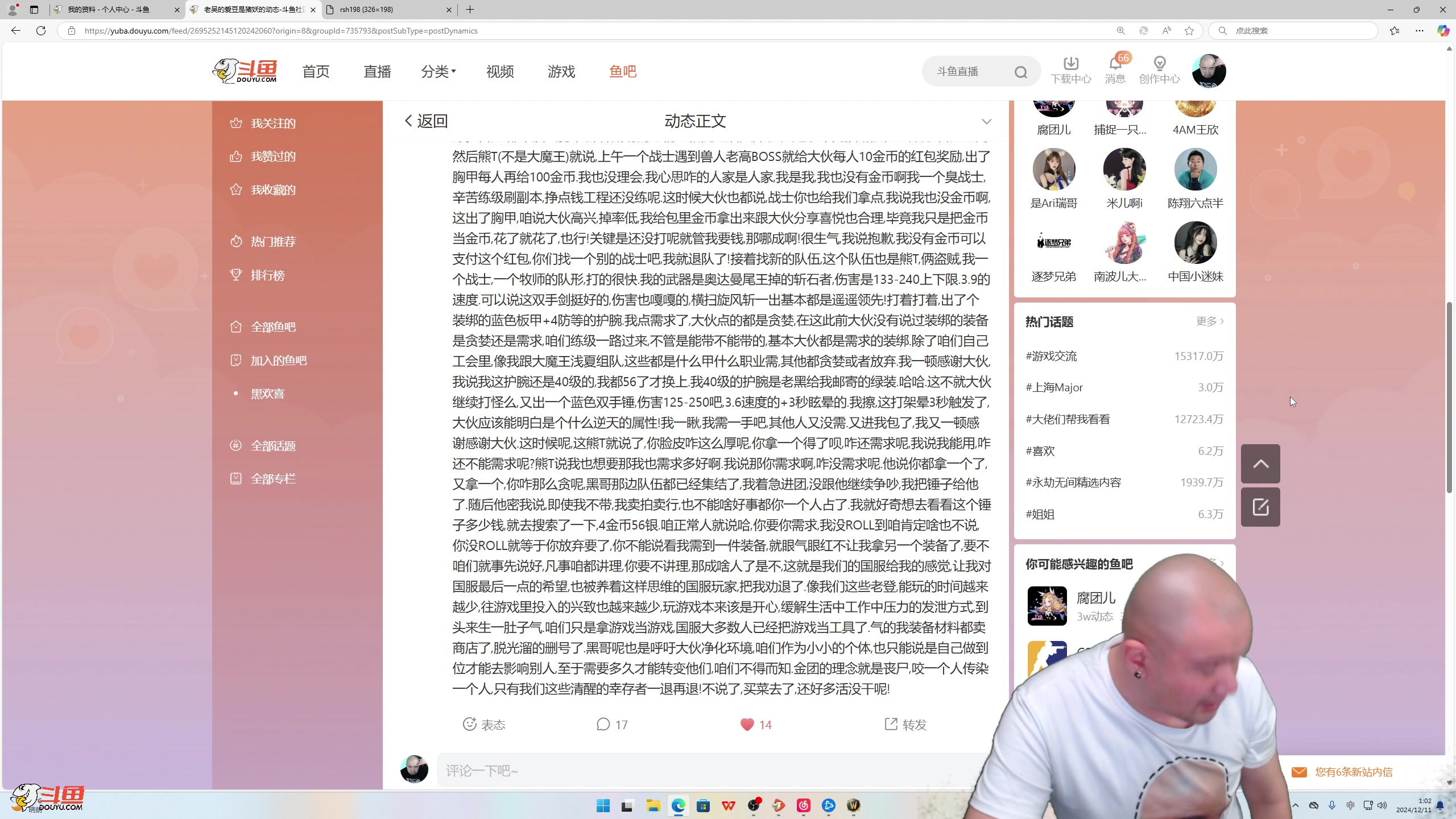Click the volume icon in system tray
This screenshot has height=819, width=1456.
[1383, 805]
